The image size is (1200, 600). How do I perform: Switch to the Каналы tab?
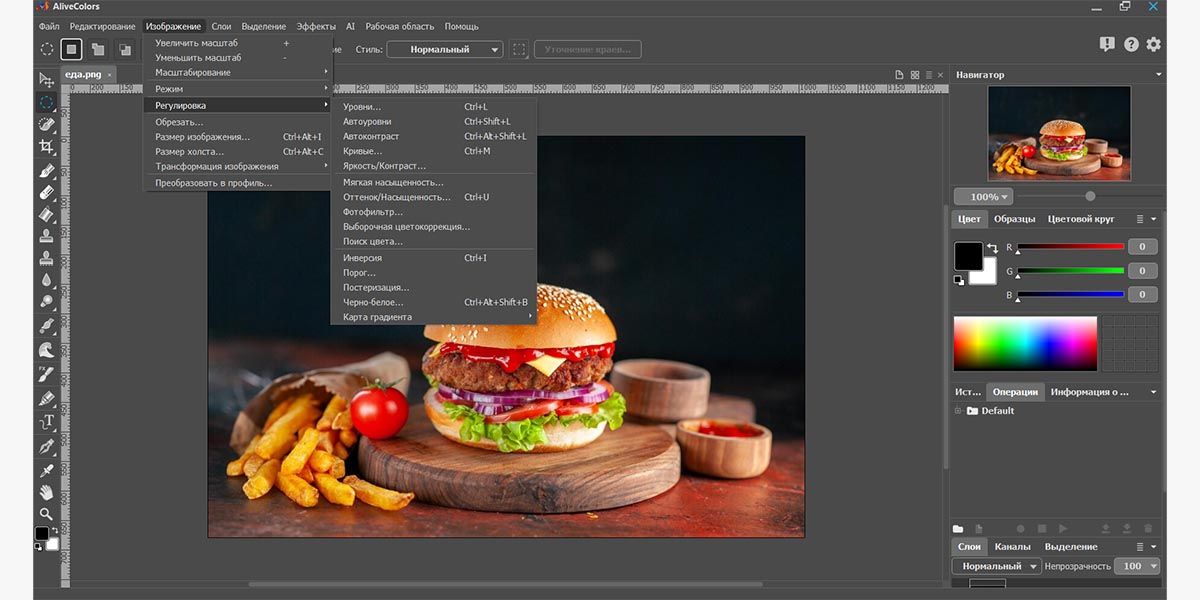click(x=1012, y=547)
